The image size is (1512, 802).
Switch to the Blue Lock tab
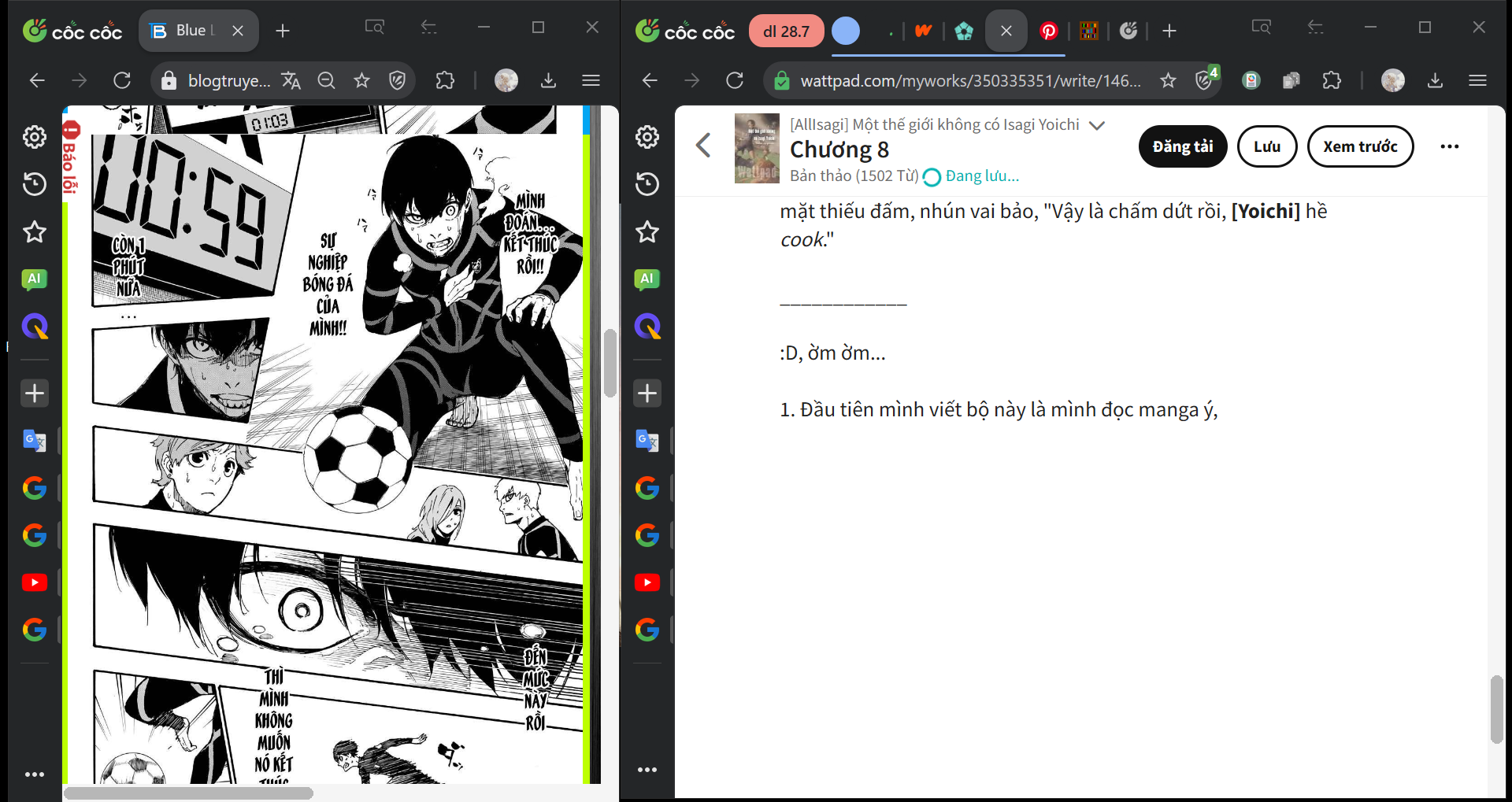[x=199, y=31]
